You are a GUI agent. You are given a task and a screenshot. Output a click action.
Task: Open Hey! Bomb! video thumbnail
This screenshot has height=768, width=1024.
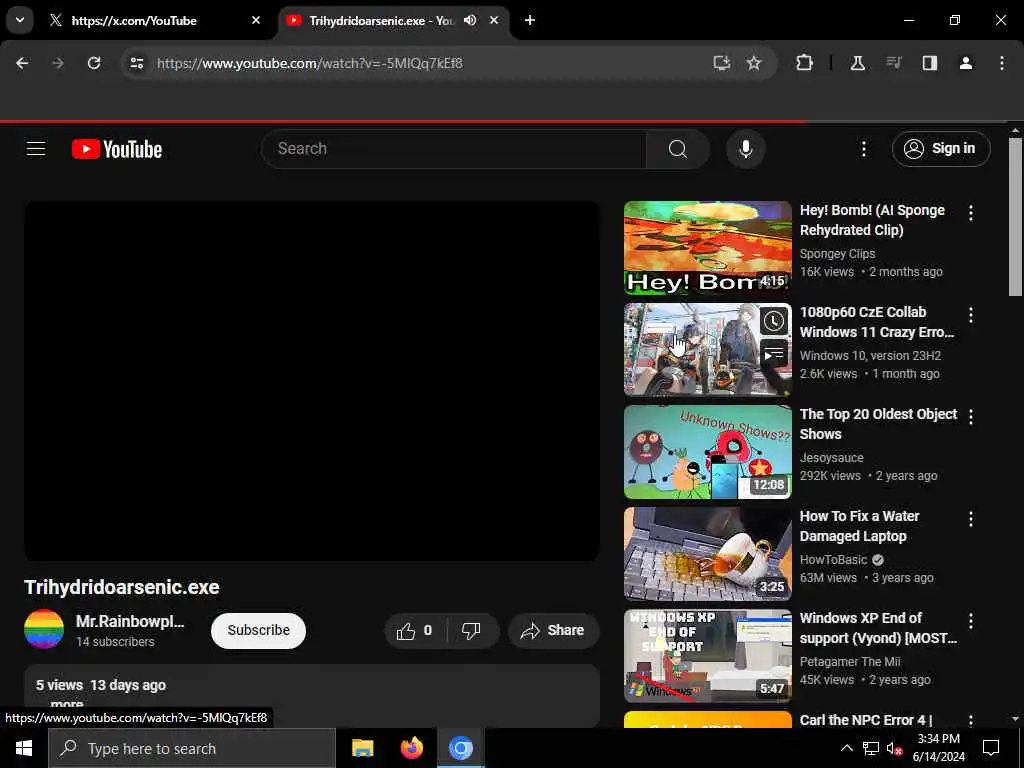click(x=707, y=248)
